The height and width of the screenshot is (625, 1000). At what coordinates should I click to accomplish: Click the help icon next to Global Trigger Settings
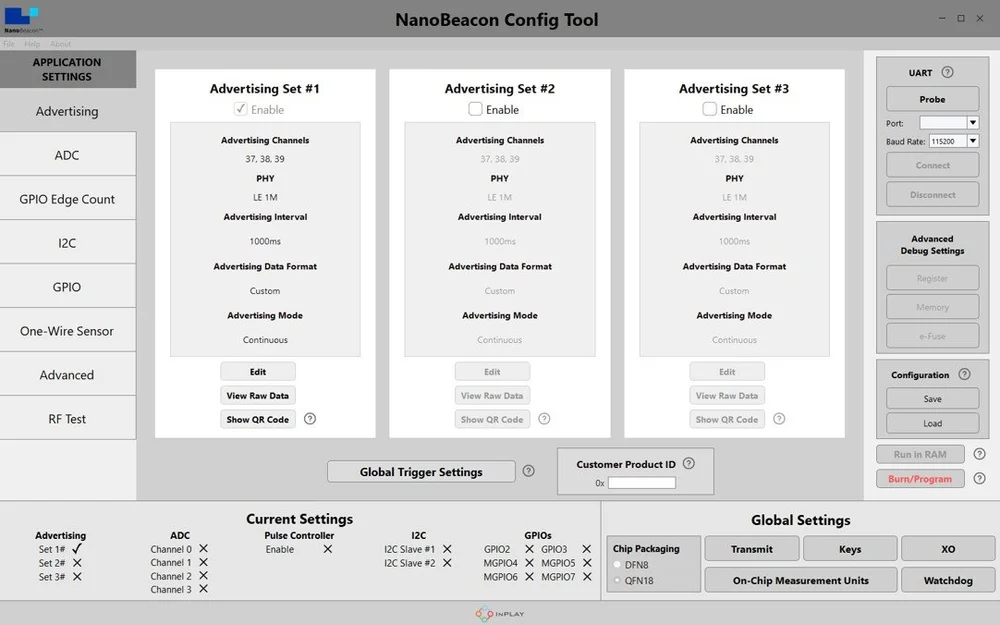(528, 470)
